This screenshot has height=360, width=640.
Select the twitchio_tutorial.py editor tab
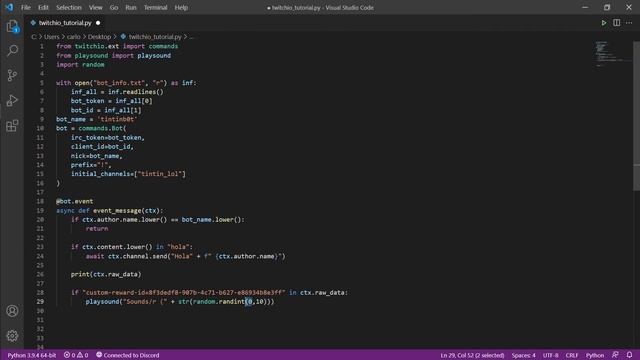tap(65, 23)
